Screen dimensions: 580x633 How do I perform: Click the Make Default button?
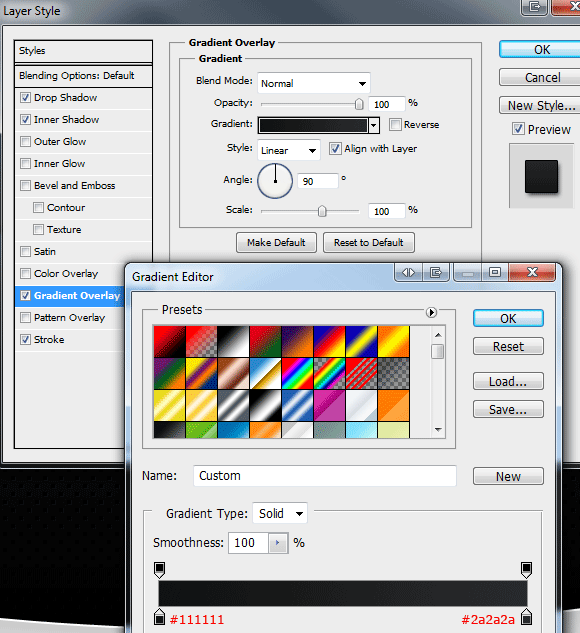(276, 243)
